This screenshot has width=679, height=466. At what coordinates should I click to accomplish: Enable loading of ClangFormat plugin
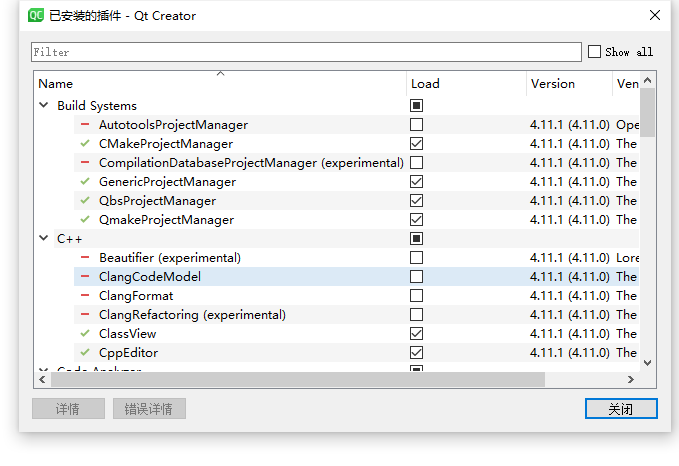click(x=417, y=295)
